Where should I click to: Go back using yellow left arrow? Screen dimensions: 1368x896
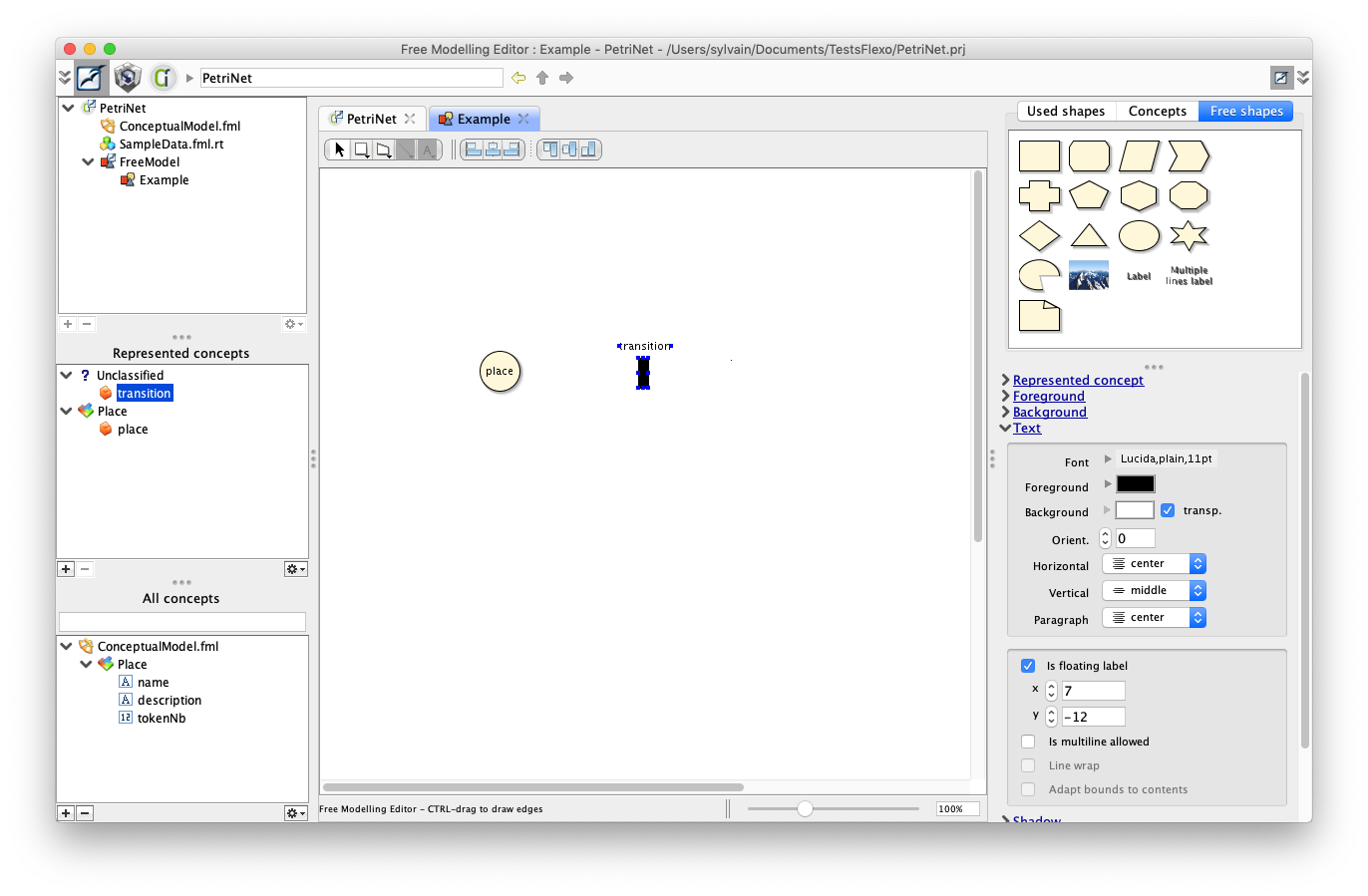(518, 78)
